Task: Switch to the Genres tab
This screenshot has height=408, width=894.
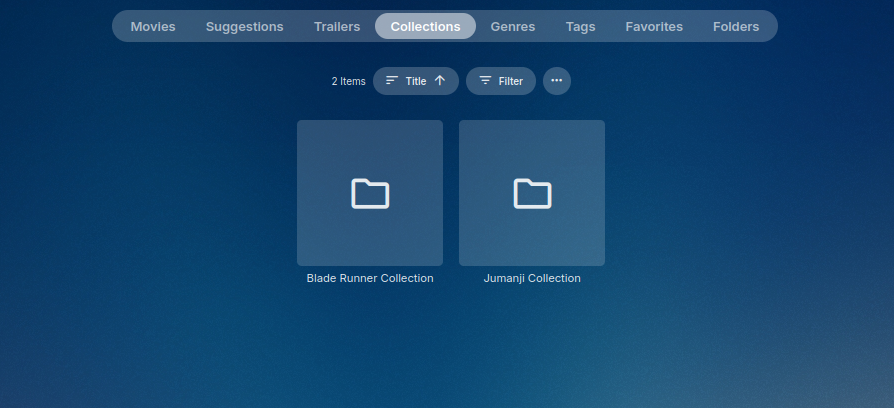Action: 512,27
